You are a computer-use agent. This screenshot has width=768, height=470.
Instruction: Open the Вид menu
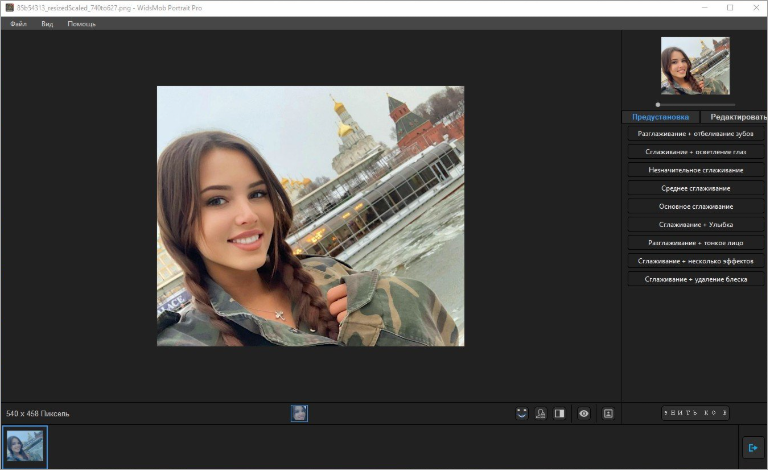point(47,24)
